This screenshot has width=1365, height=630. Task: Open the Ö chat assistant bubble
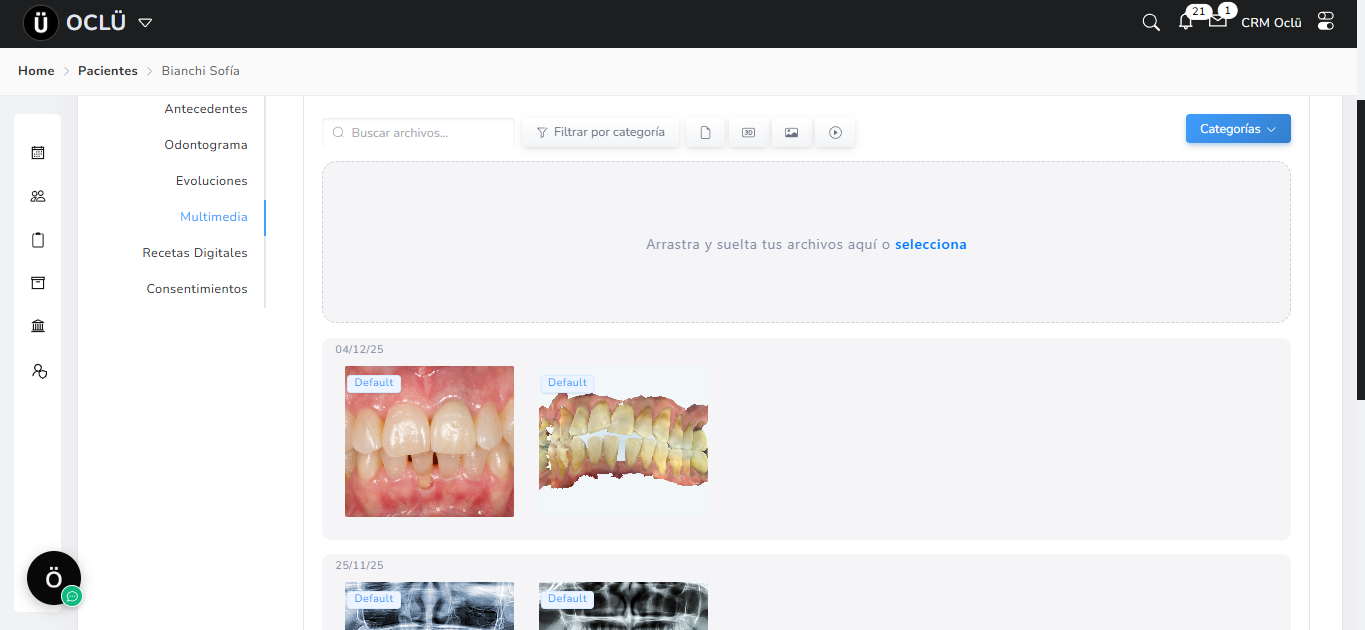(x=54, y=578)
